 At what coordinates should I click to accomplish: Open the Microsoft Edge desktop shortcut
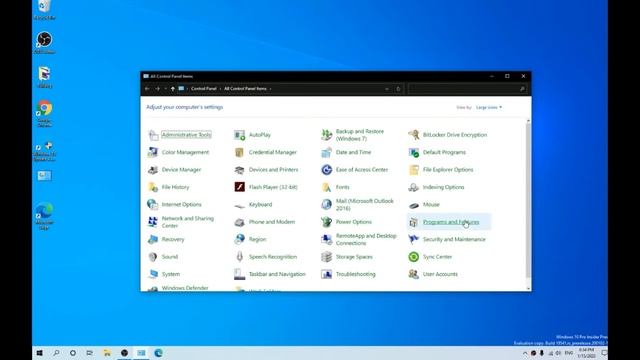44,216
